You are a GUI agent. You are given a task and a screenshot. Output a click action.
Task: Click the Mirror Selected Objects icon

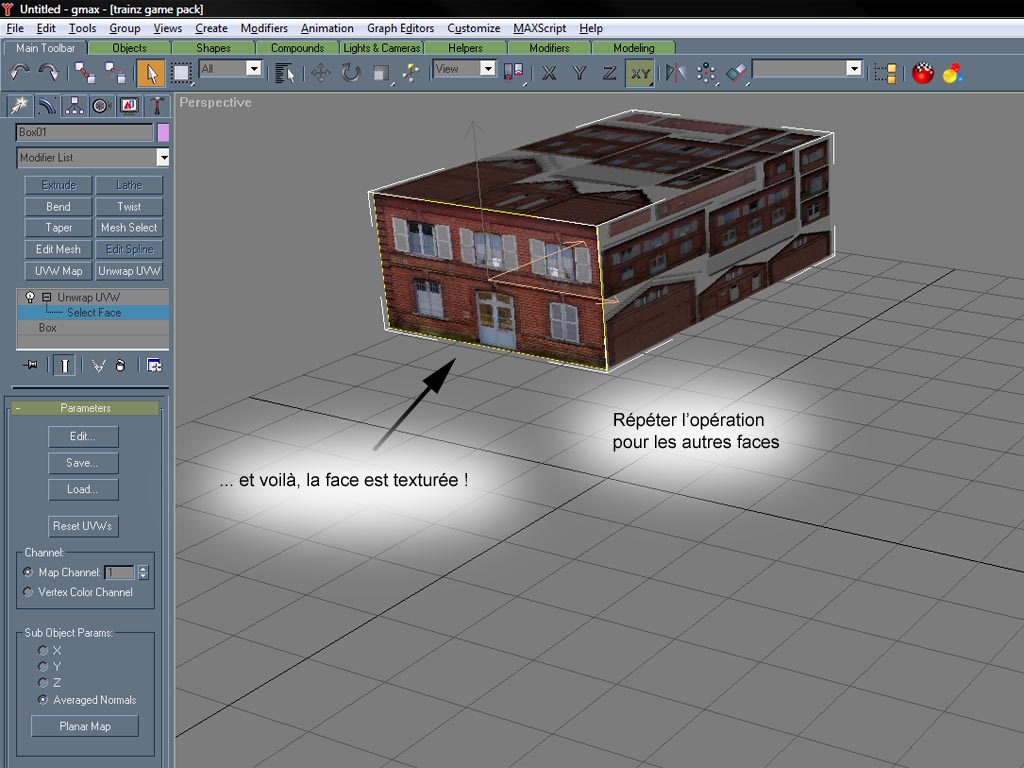click(676, 72)
